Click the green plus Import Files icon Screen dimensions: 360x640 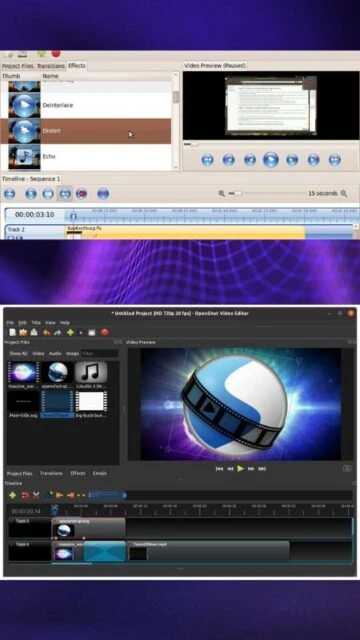(70, 333)
